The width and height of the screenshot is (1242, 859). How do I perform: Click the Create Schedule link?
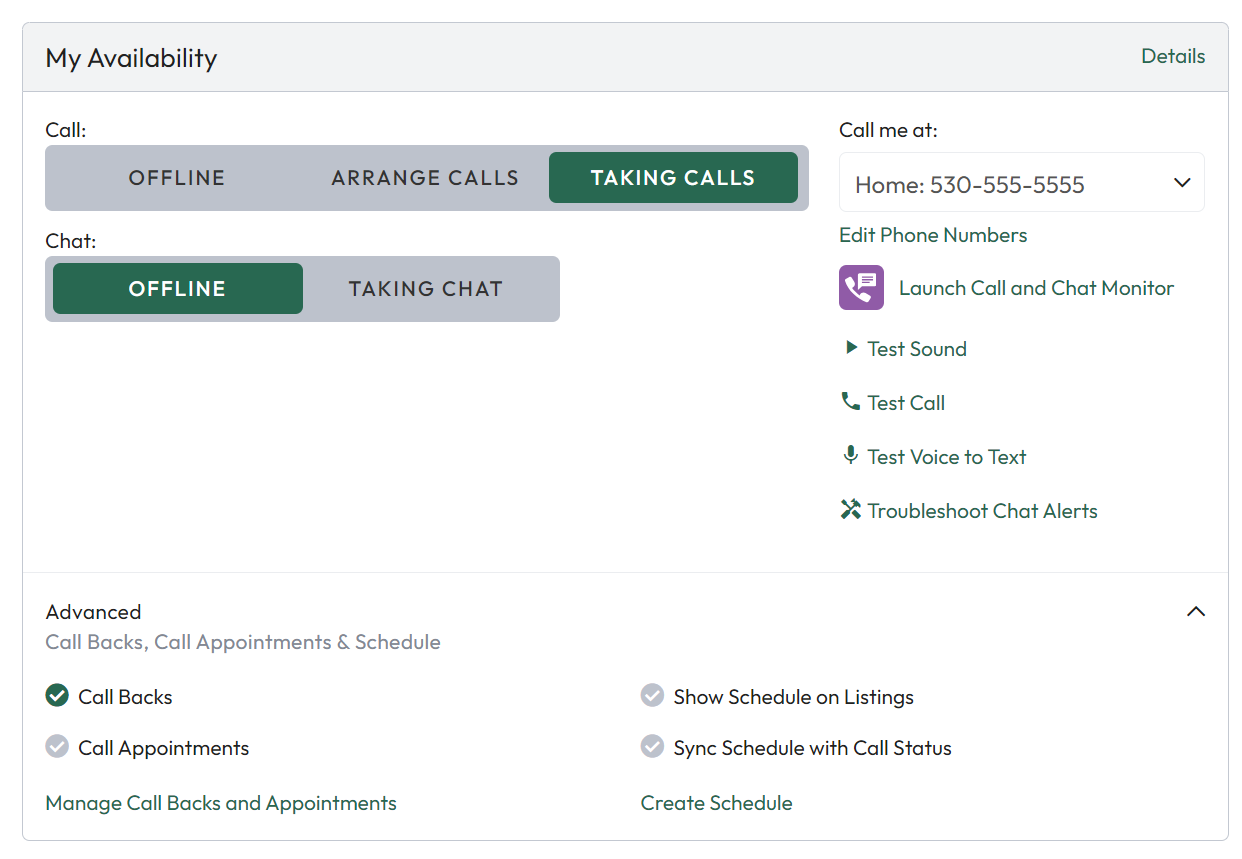716,803
